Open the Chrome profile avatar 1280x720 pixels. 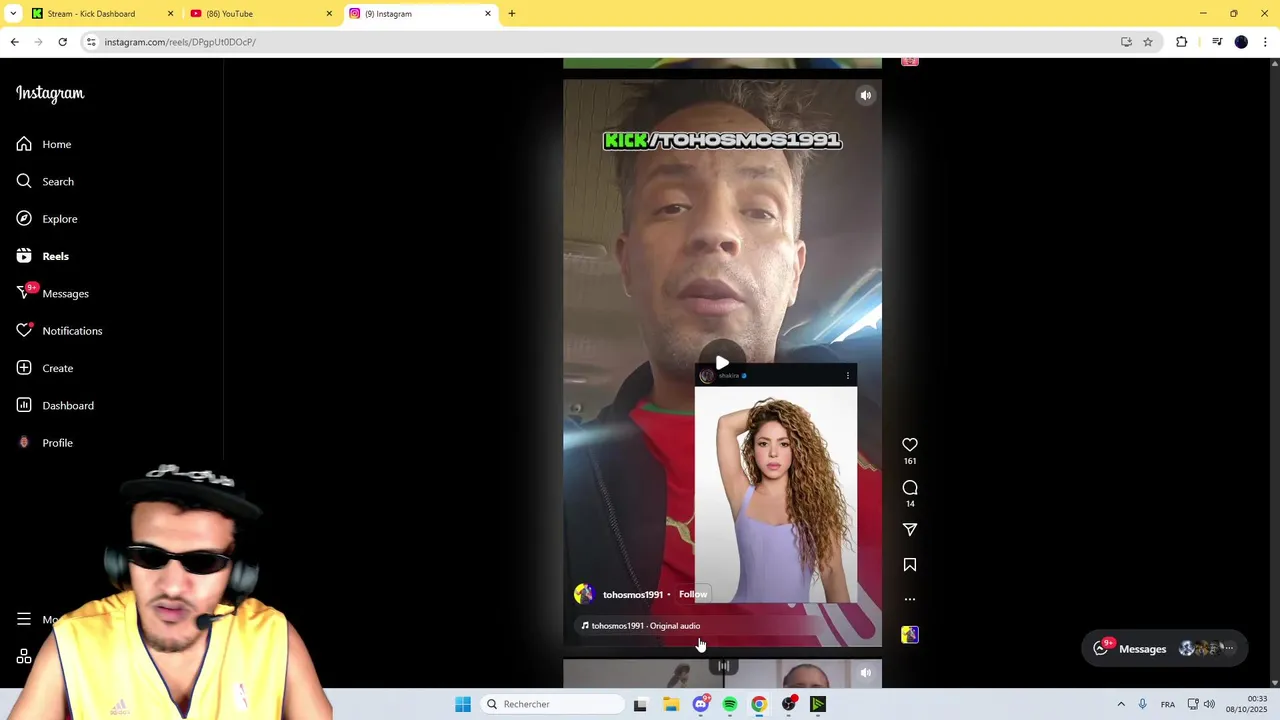(1241, 42)
